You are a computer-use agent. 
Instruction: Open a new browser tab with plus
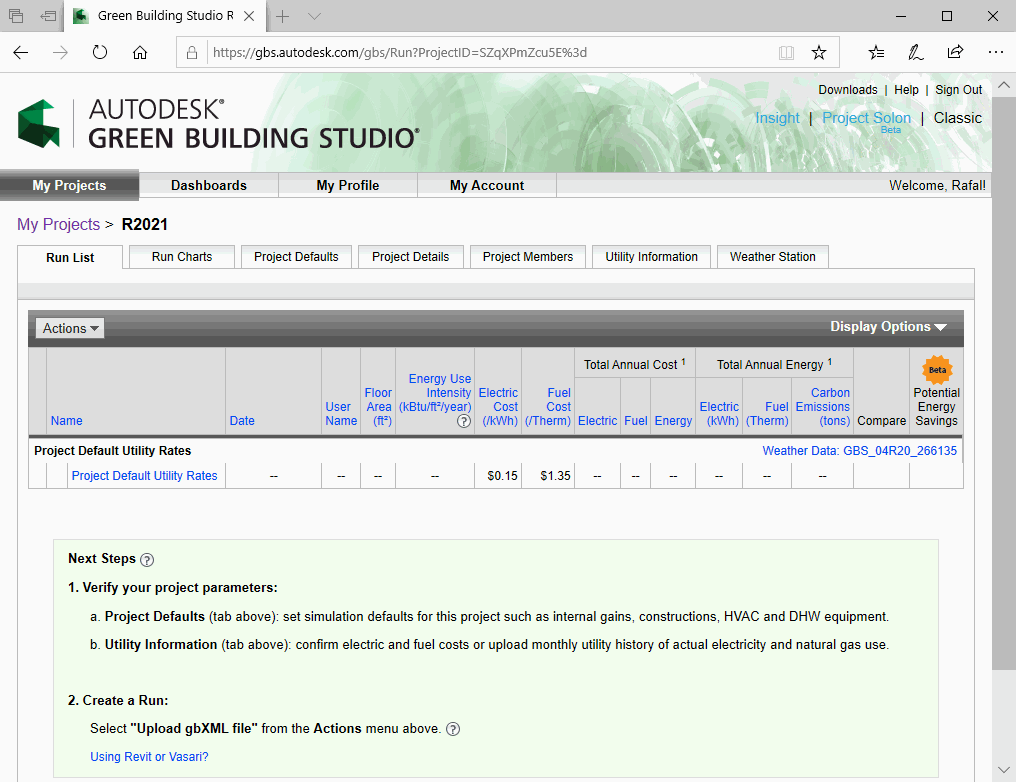pos(283,16)
